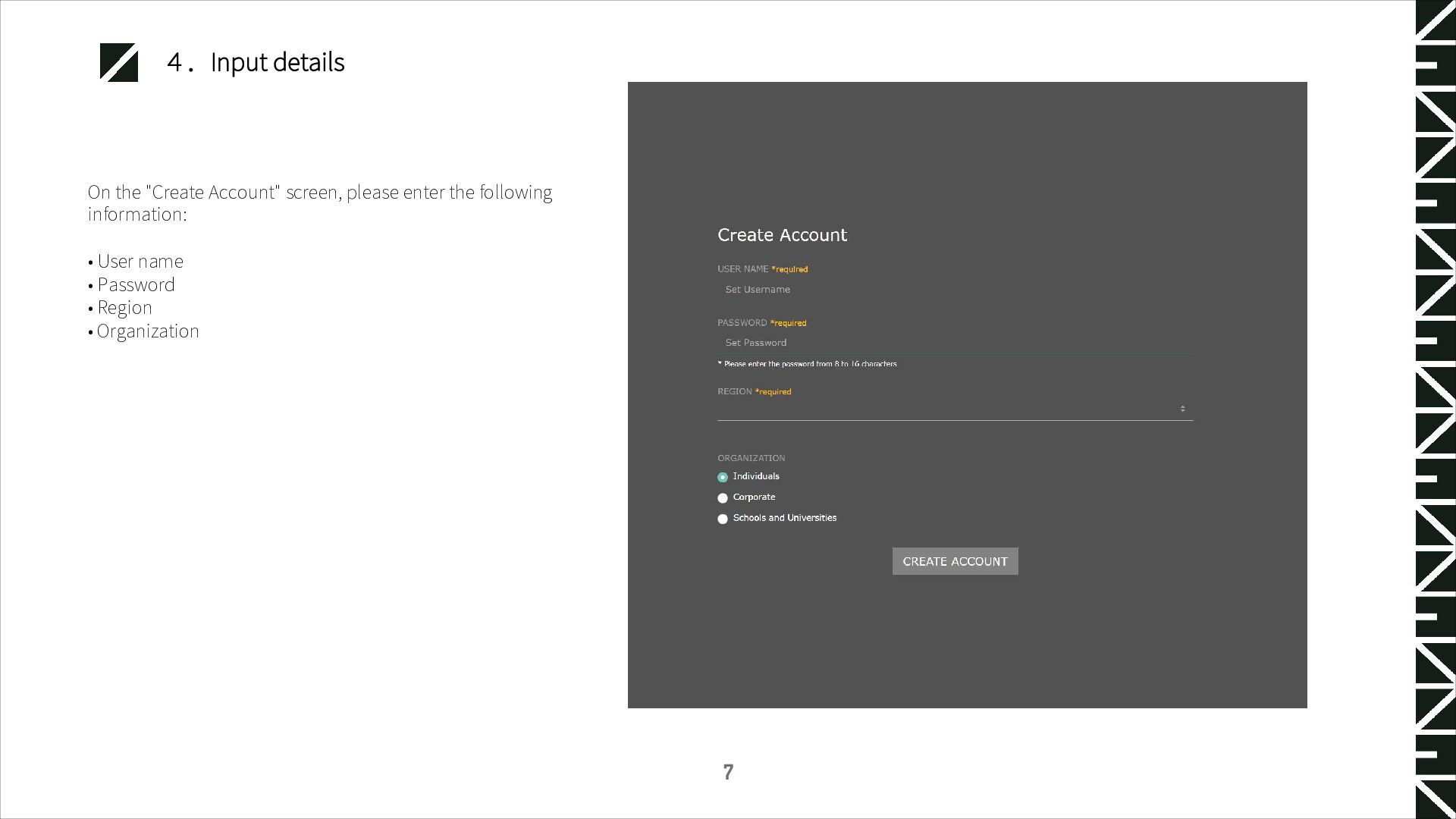
Task: Select the Individuals radio button
Action: [x=723, y=477]
